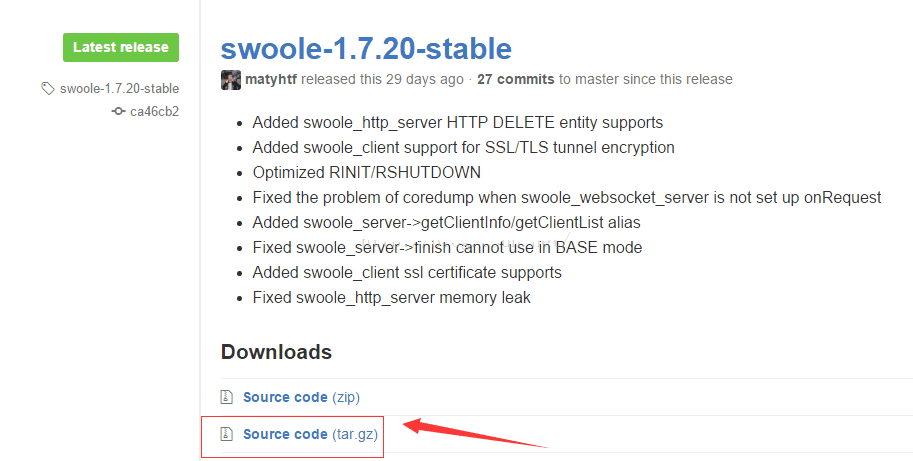Click the '29 days ago' release timestamp
913x461 pixels.
424,79
